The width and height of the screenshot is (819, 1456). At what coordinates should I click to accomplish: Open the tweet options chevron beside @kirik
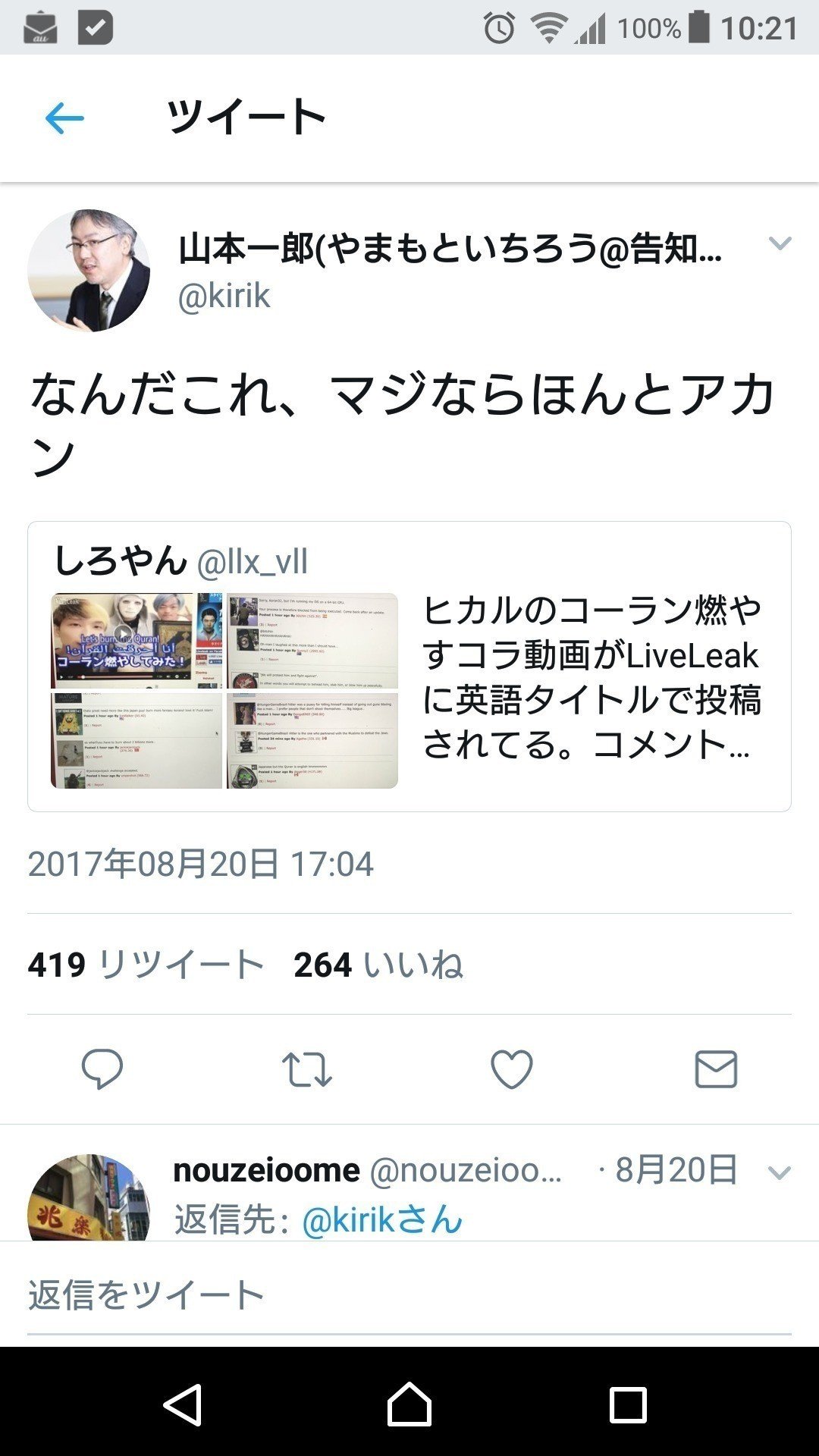click(x=780, y=243)
